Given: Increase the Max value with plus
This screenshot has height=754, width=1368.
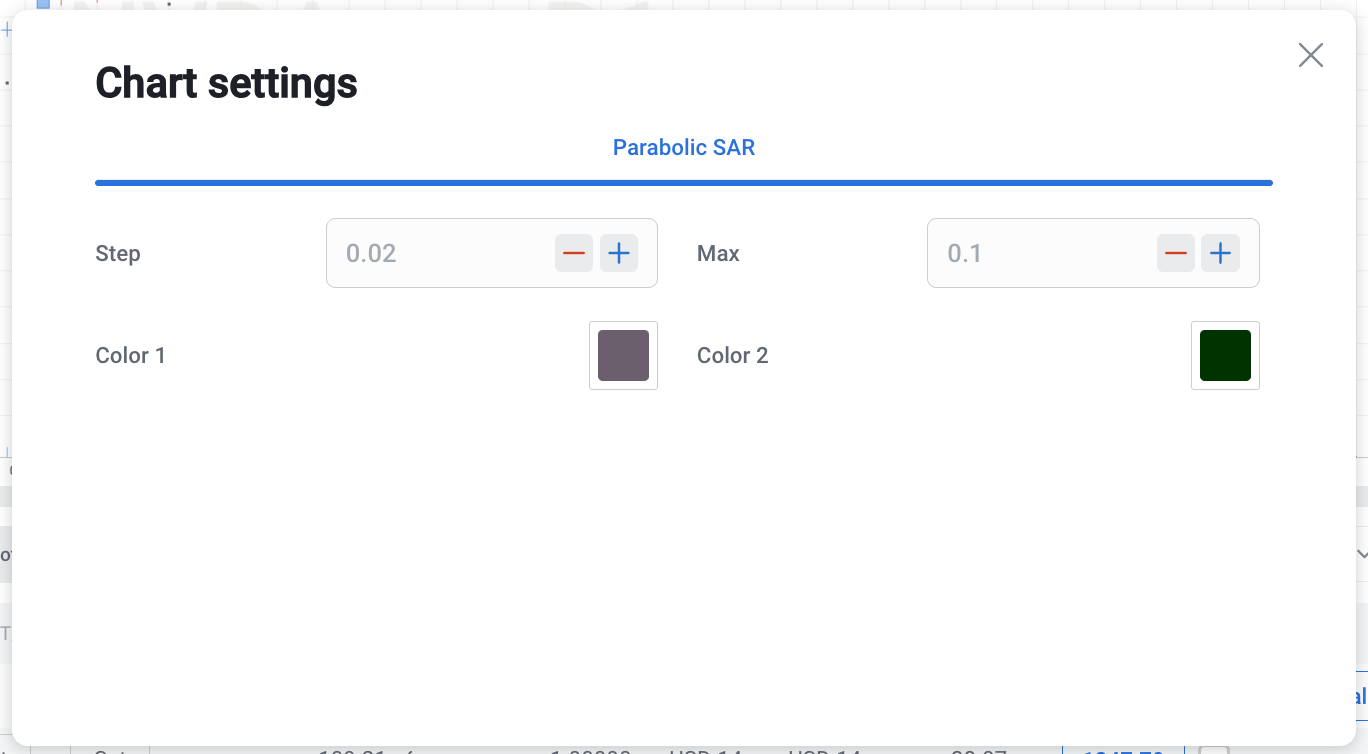Looking at the screenshot, I should coord(1220,253).
